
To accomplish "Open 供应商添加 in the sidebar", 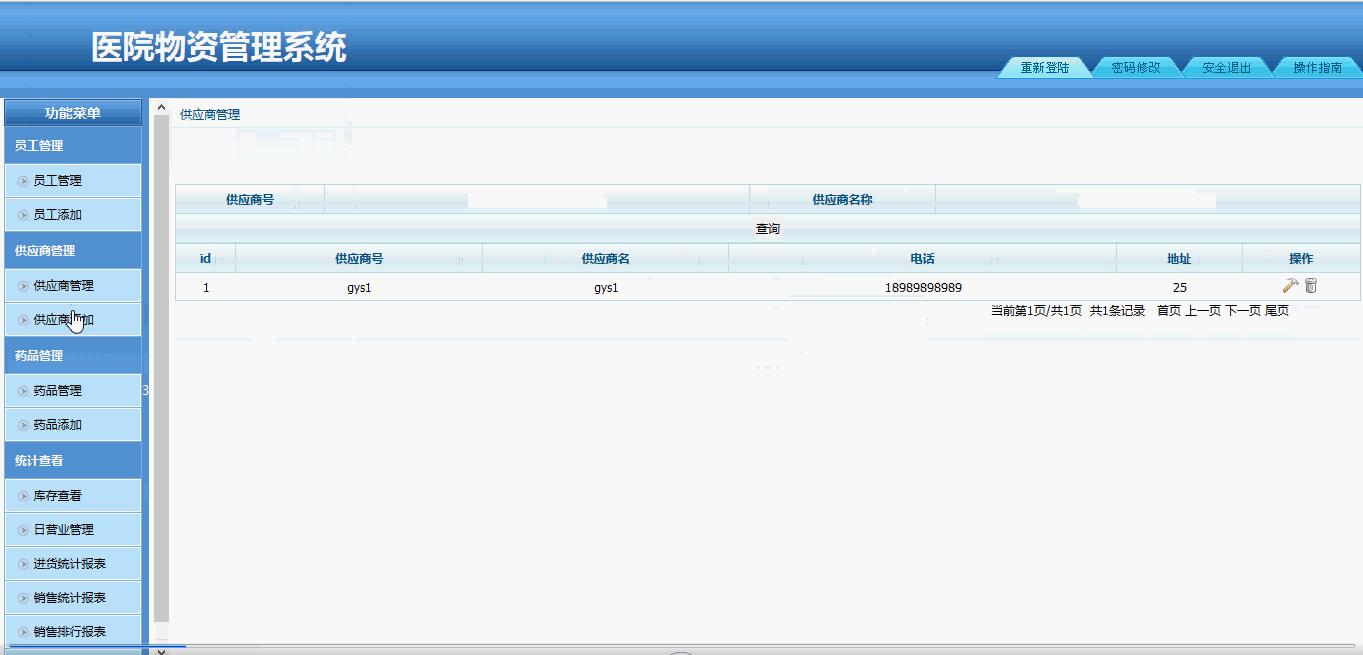I will click(73, 320).
